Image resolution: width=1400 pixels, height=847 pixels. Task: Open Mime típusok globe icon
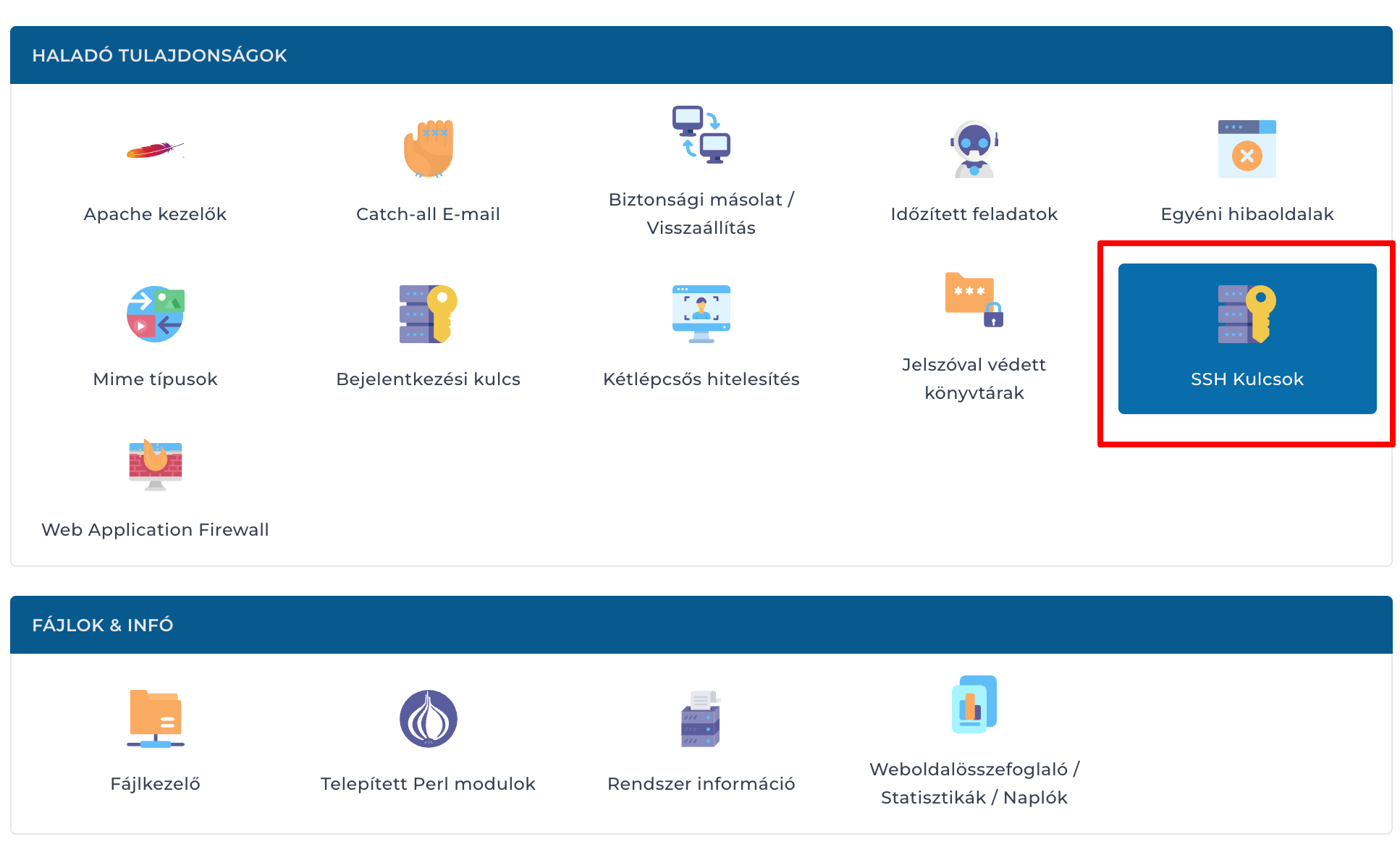tap(155, 313)
